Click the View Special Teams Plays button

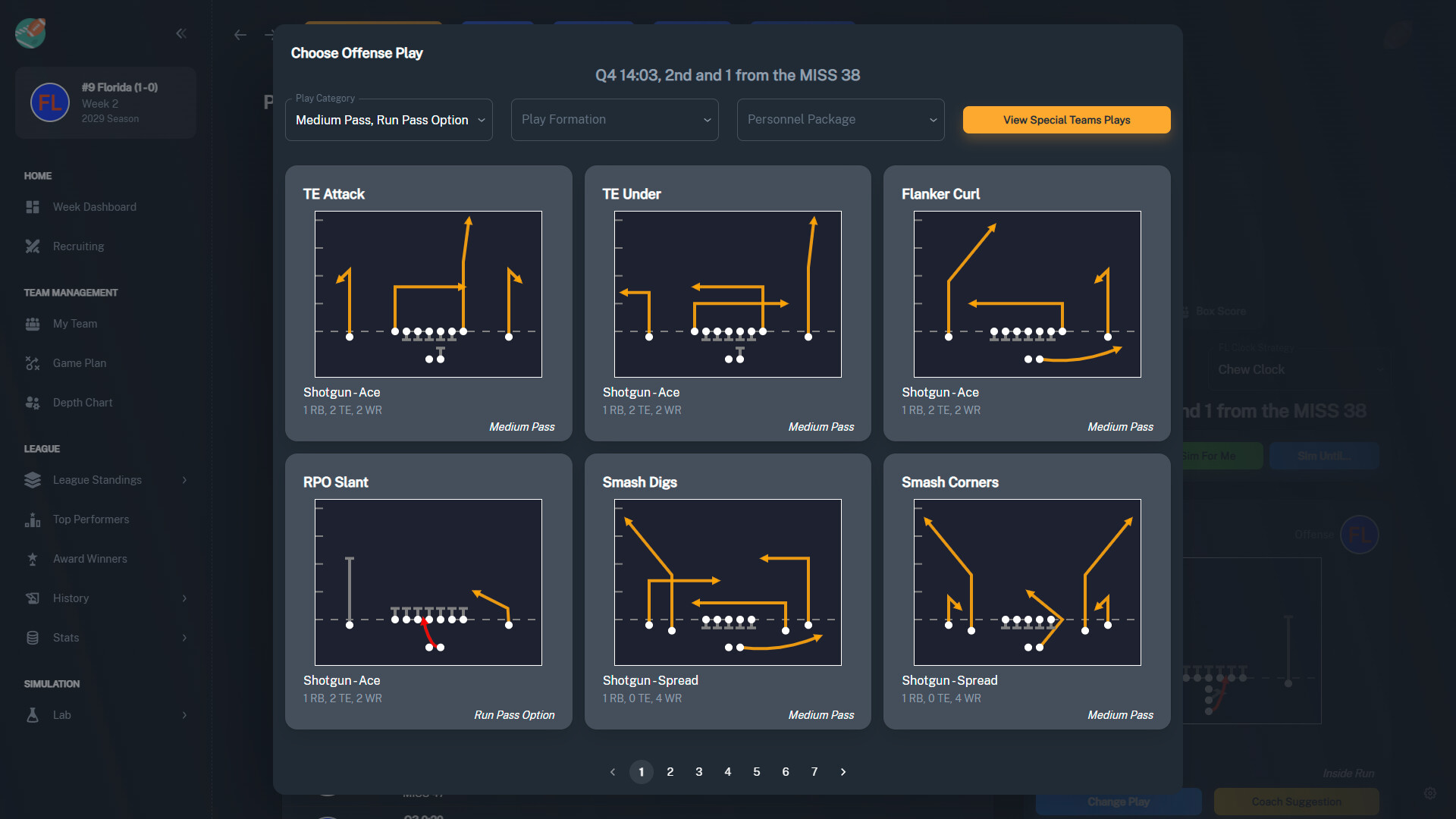click(1067, 119)
